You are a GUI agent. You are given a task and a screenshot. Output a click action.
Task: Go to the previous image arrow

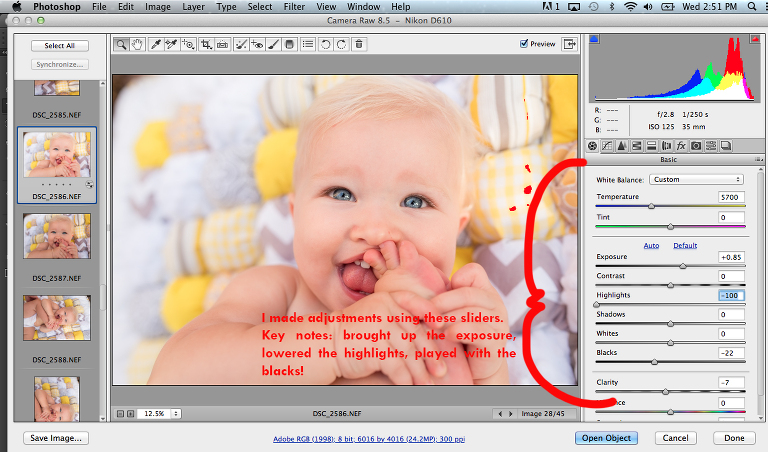coord(500,414)
